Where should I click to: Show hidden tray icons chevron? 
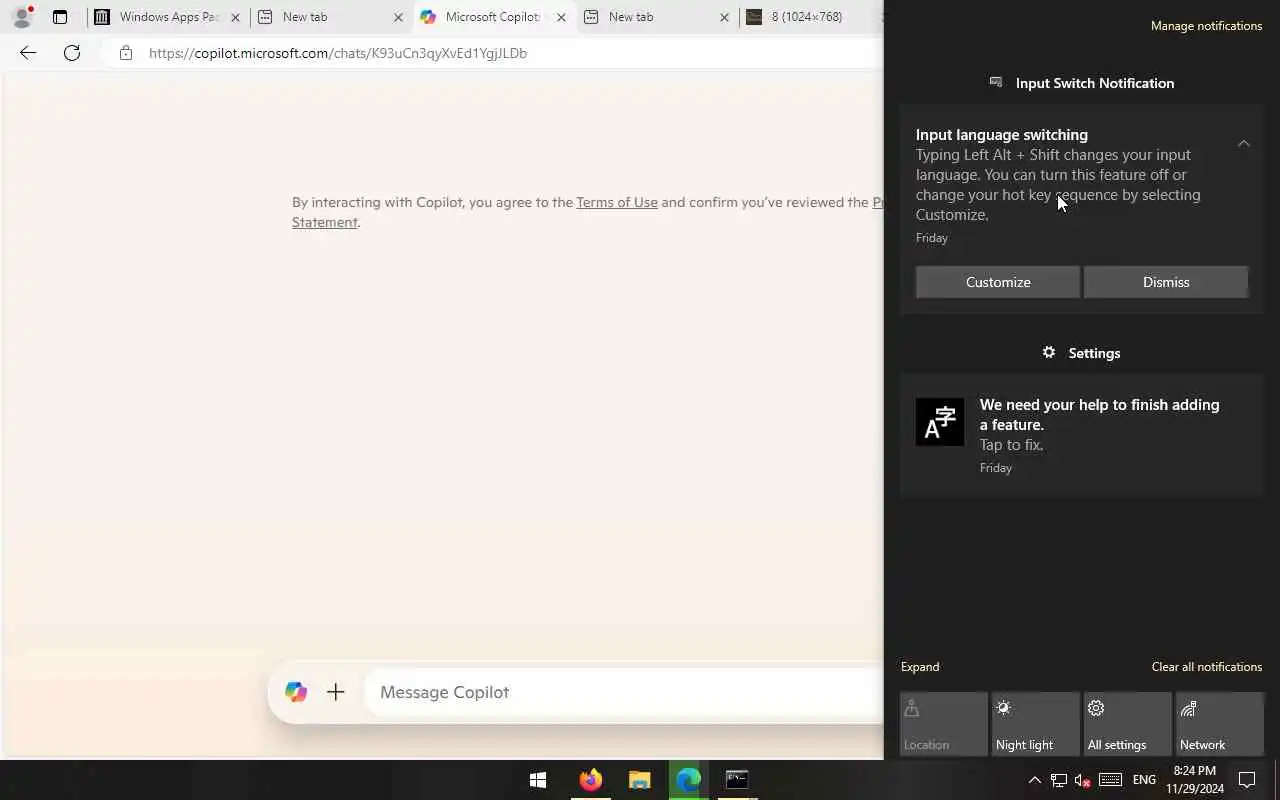click(1035, 780)
